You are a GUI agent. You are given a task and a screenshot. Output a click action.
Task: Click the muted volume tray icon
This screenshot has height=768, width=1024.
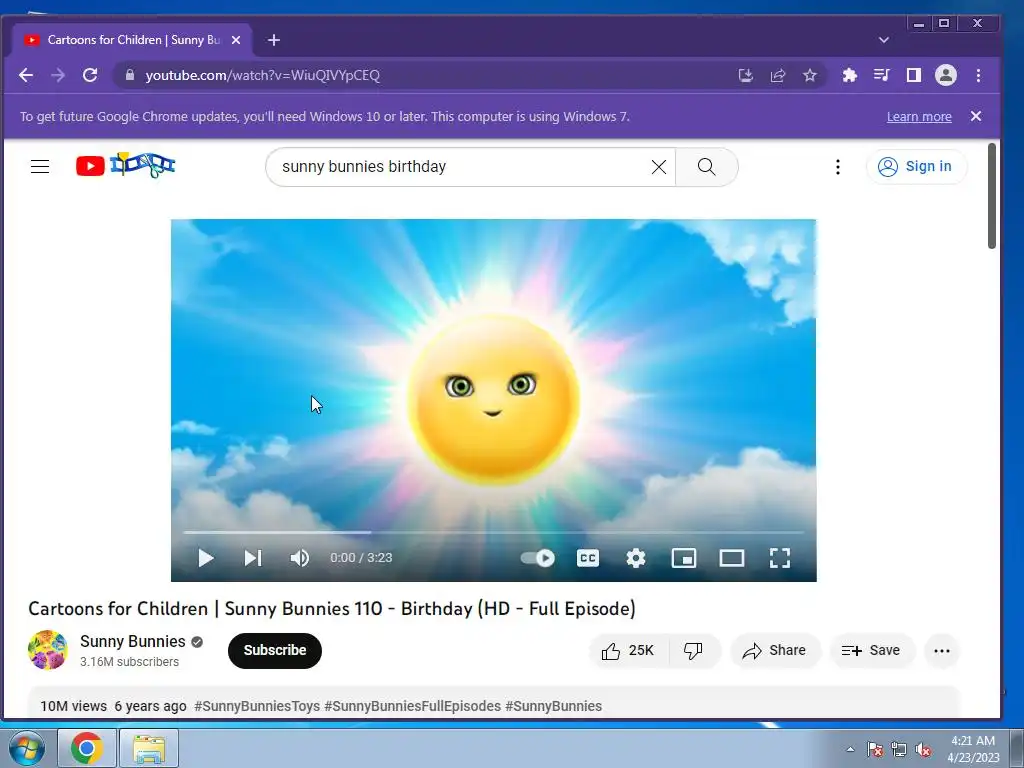[x=923, y=749]
